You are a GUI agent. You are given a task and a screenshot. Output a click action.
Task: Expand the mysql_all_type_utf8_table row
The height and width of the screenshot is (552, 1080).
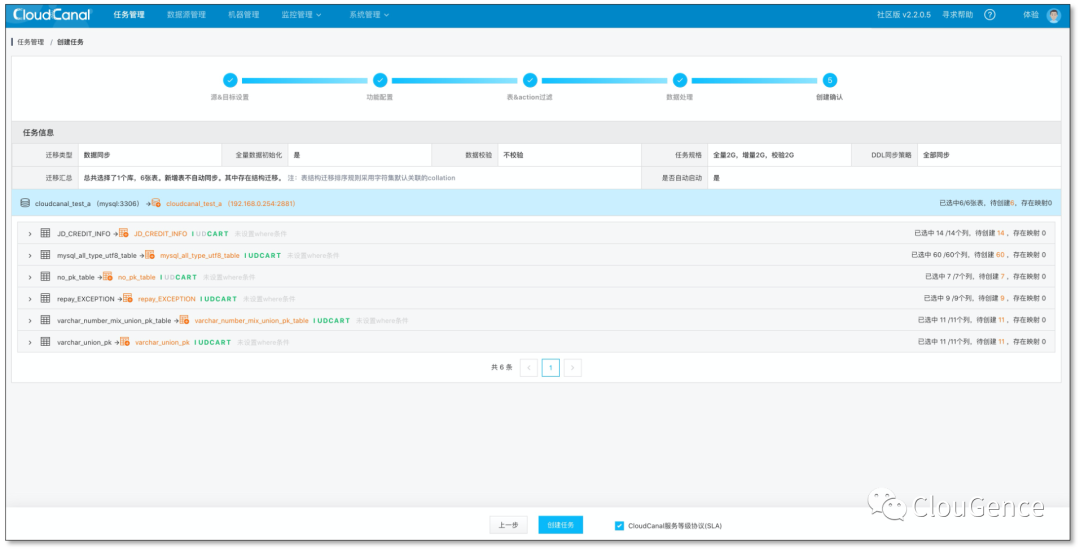tap(30, 256)
